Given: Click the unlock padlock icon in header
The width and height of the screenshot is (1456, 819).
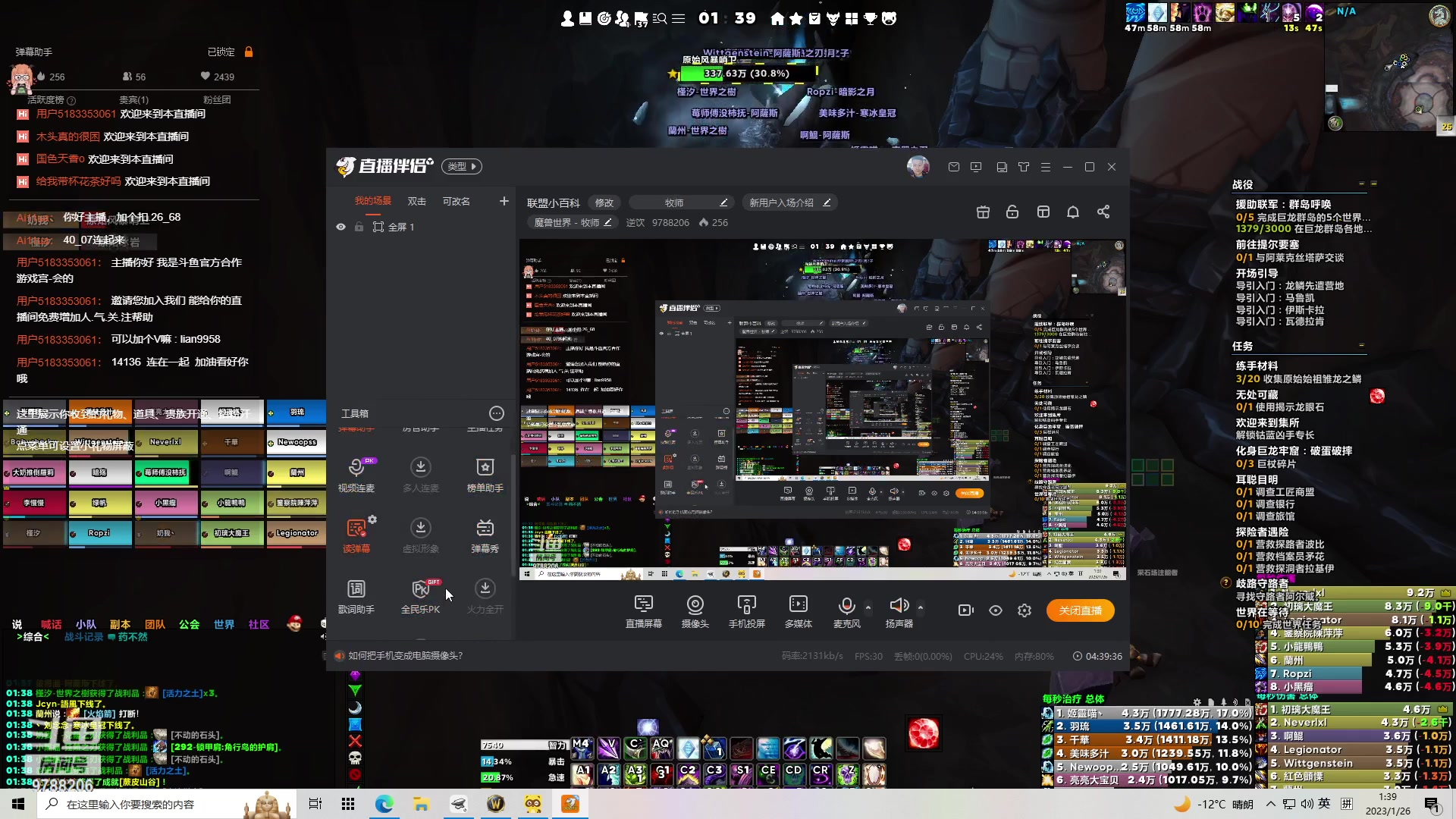Looking at the screenshot, I should 1012,212.
